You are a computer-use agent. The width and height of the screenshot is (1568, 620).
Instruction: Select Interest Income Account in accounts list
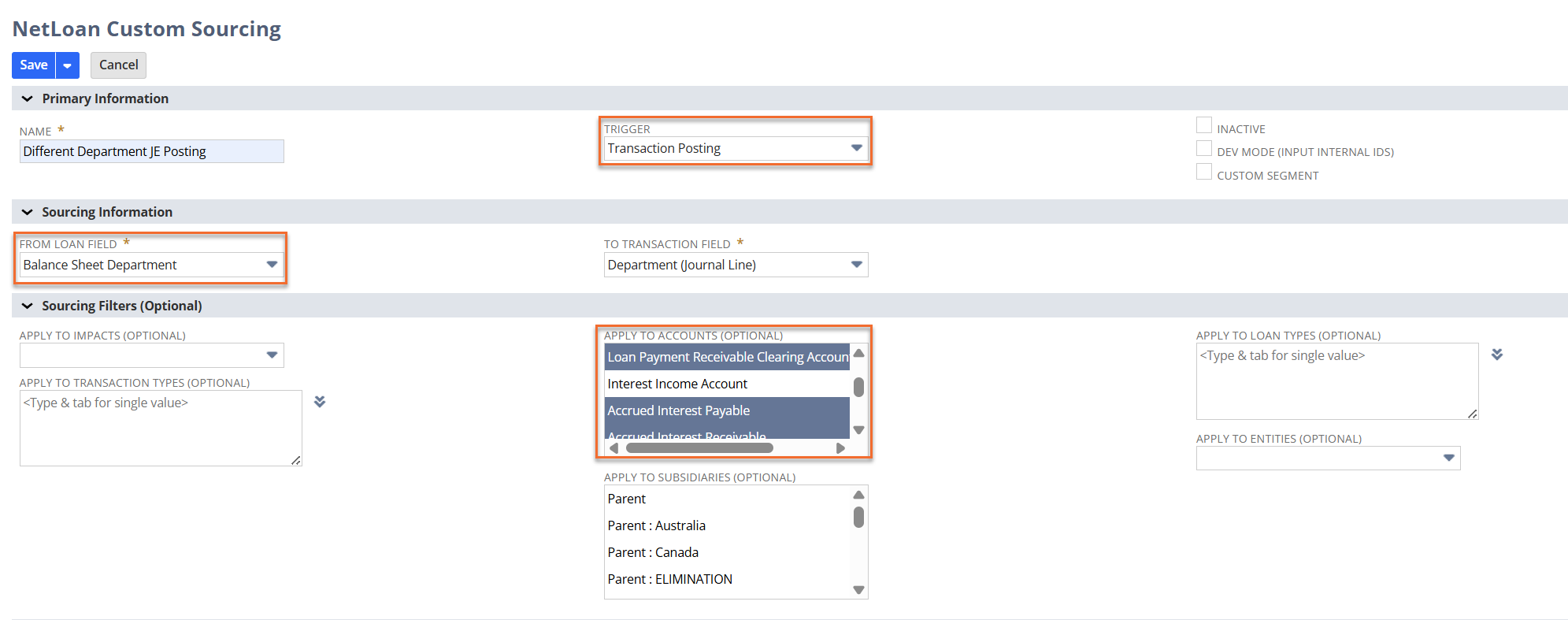coord(677,384)
